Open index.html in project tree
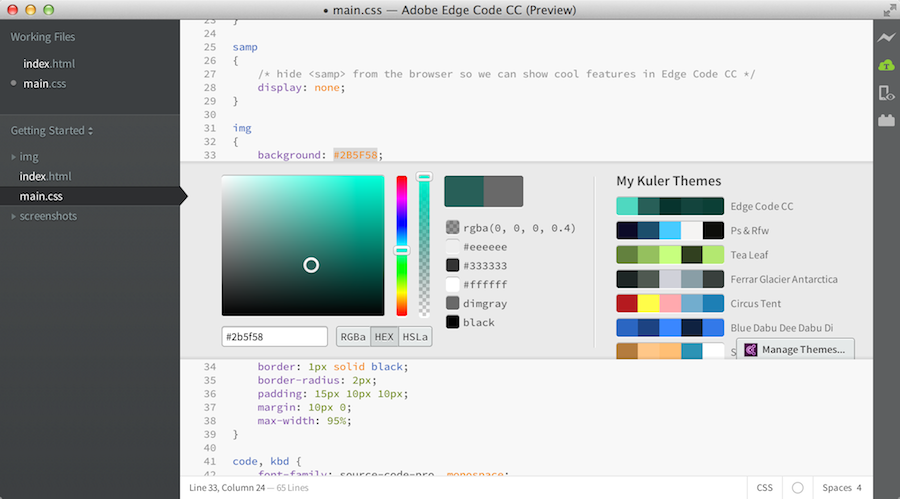The height and width of the screenshot is (499, 900). [x=45, y=176]
